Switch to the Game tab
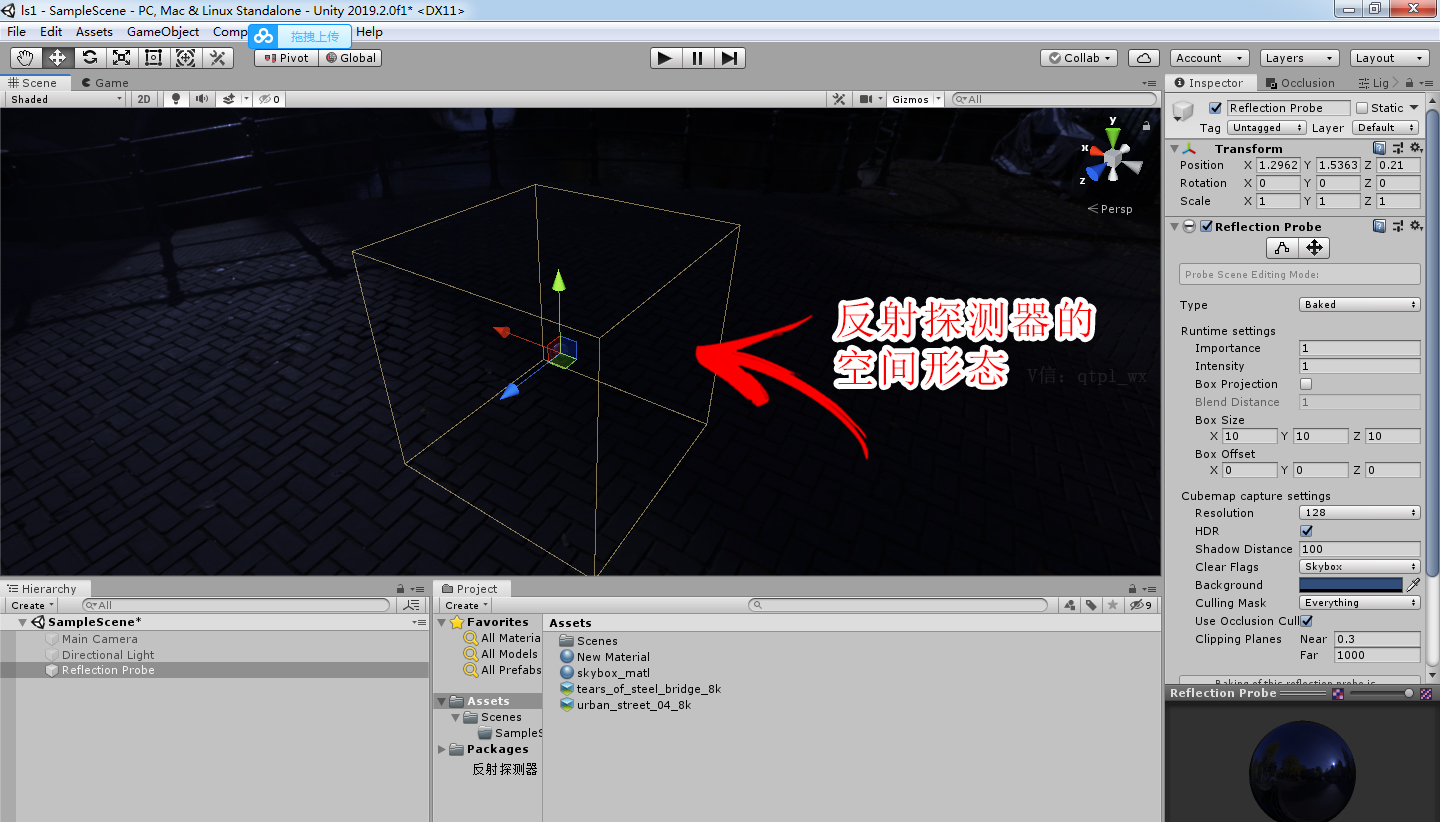 pyautogui.click(x=106, y=83)
